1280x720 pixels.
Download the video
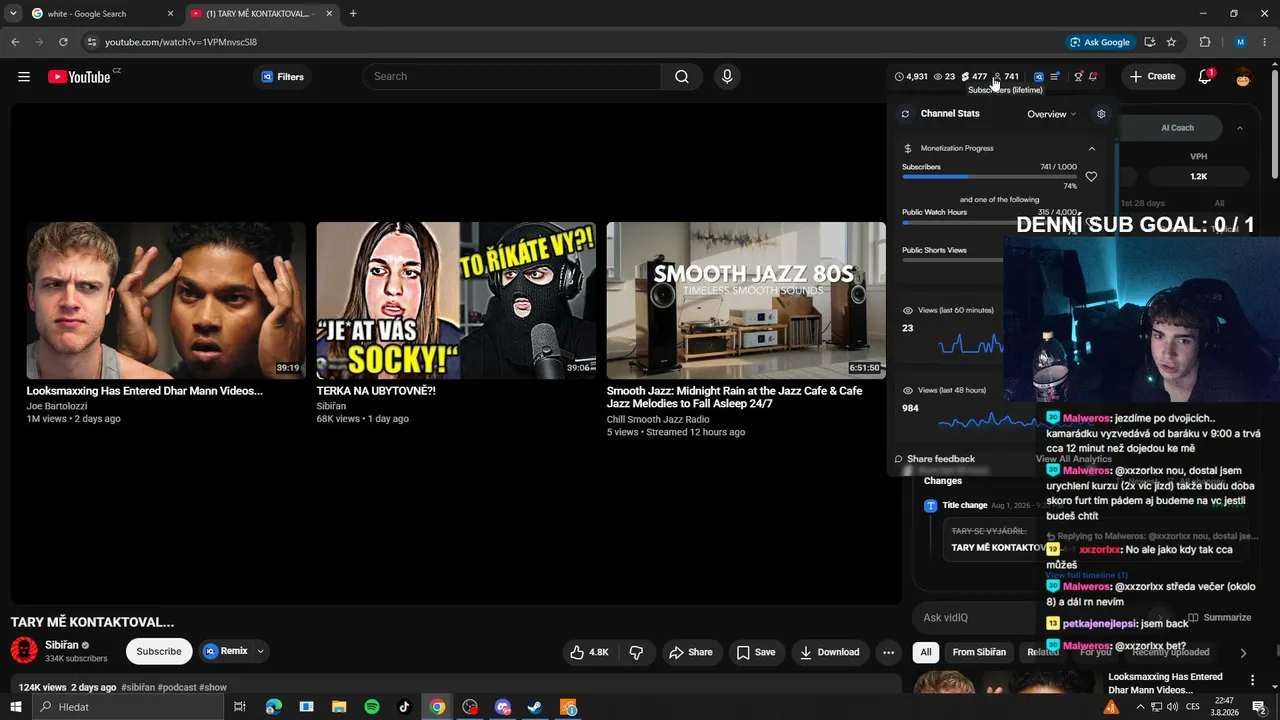pyautogui.click(x=830, y=652)
